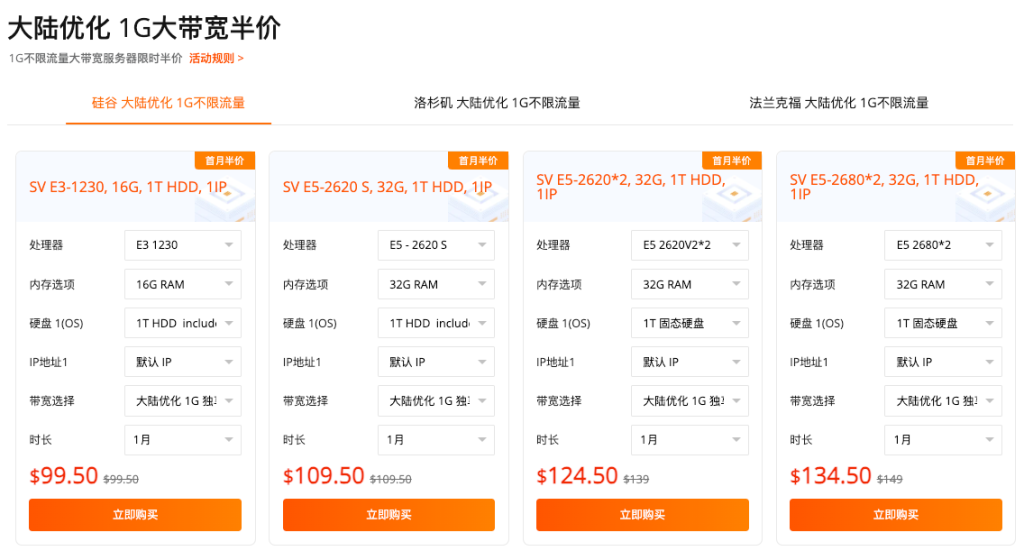This screenshot has width=1024, height=551.
Task: Expand the 16G RAM memory dropdown
Action: pyautogui.click(x=182, y=284)
